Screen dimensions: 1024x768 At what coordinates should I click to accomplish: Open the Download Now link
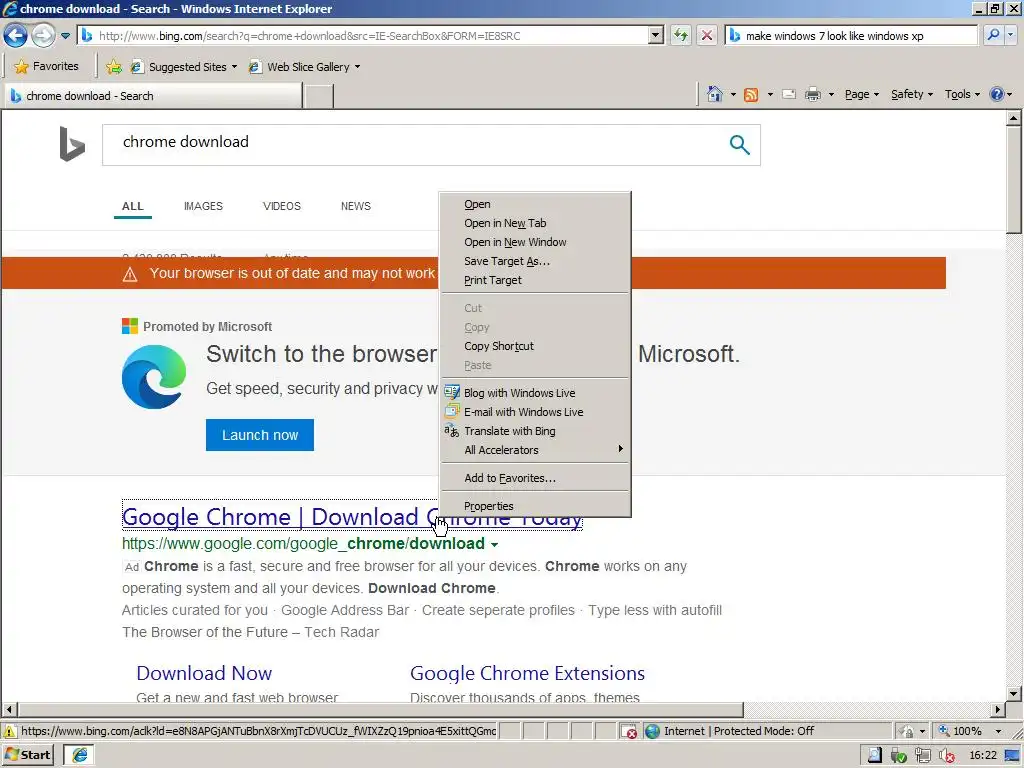pyautogui.click(x=204, y=673)
